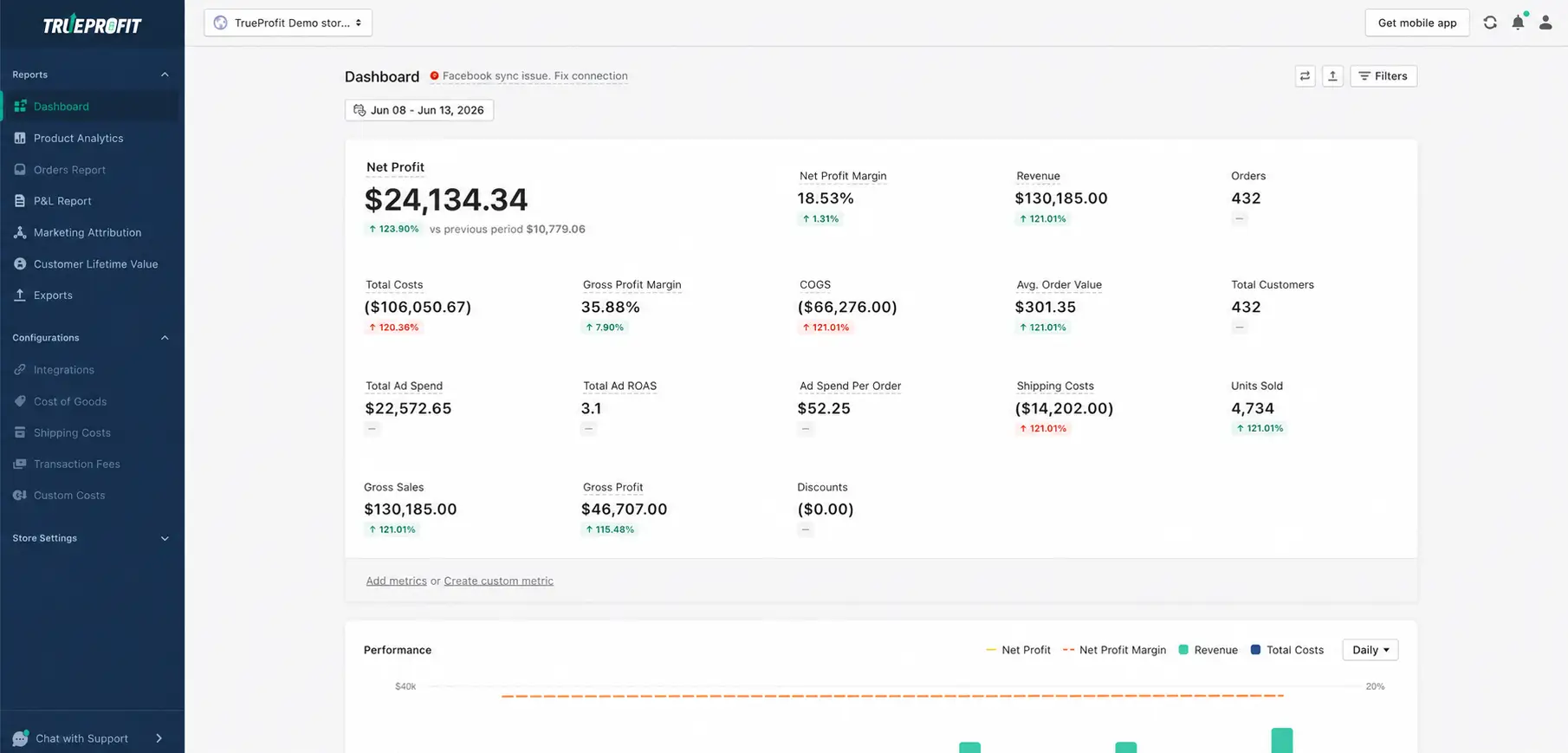This screenshot has height=753, width=1568.
Task: Click the Customer Lifetime Value icon
Action: click(20, 263)
